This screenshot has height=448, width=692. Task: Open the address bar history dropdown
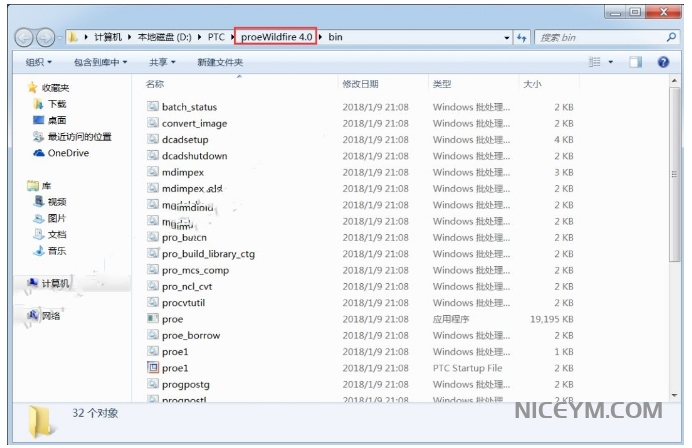(507, 38)
